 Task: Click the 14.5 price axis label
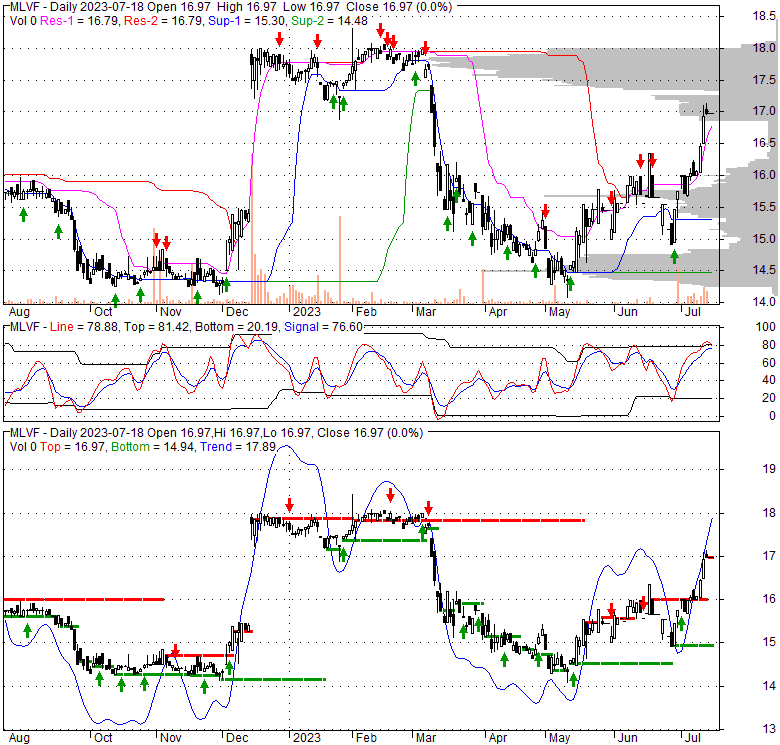click(764, 270)
